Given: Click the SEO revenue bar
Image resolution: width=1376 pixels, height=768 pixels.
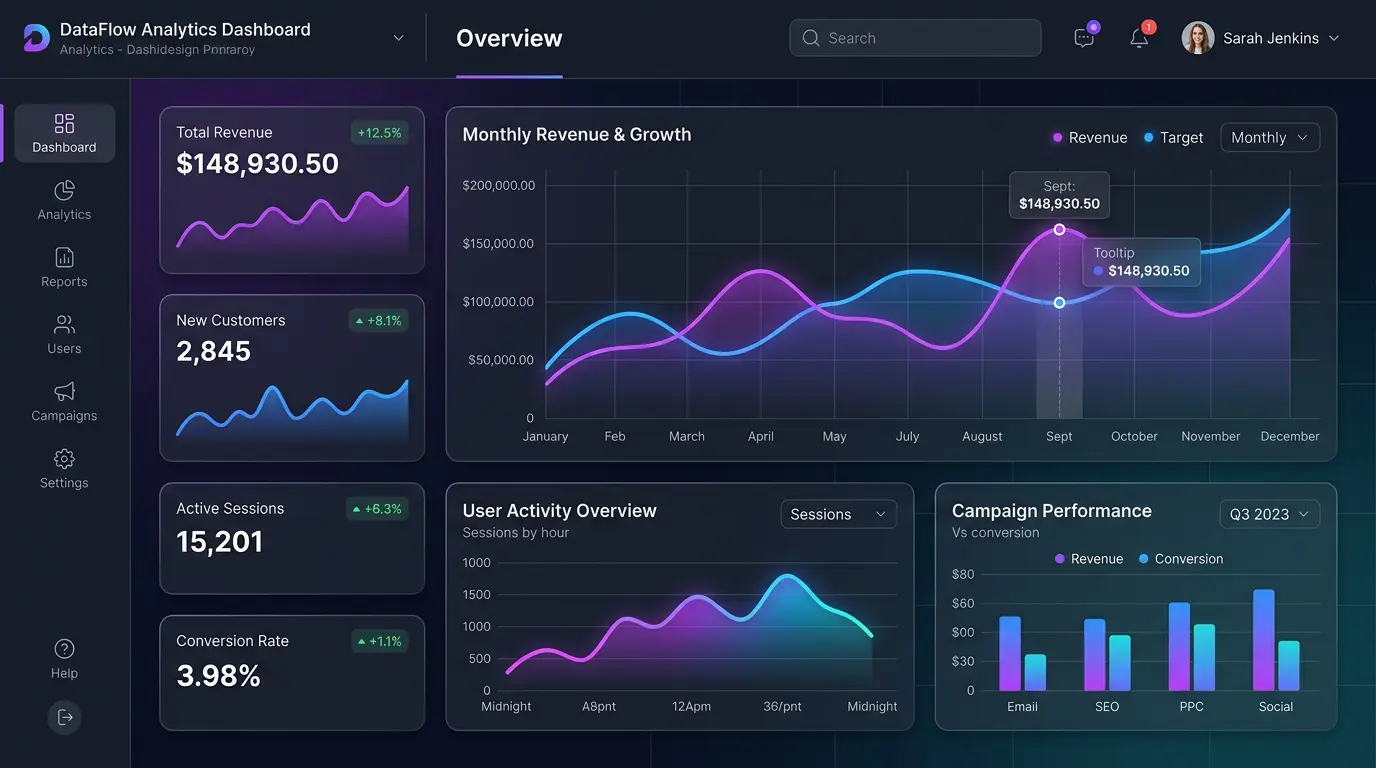Looking at the screenshot, I should [1095, 654].
